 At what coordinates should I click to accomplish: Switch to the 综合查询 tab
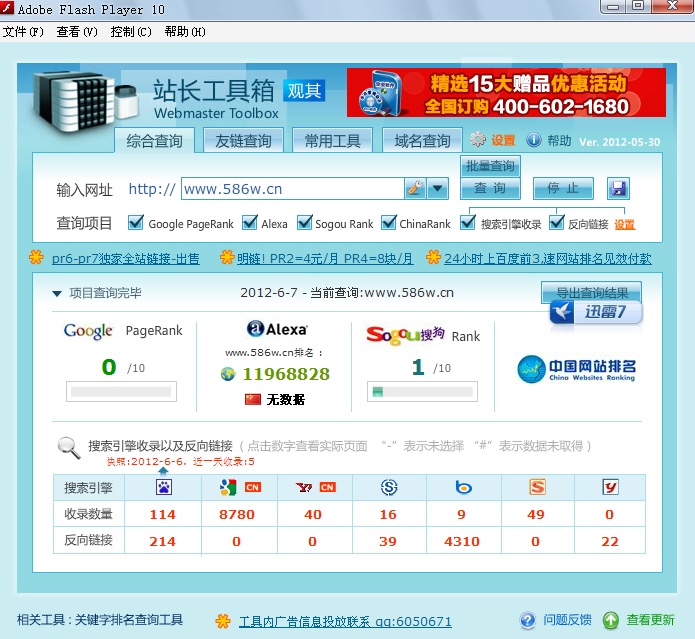tap(154, 141)
